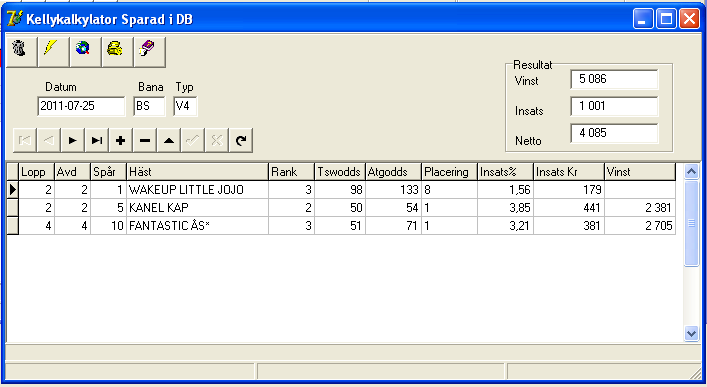Viewport: 707px width, 387px height.
Task: Click the Tswodds column header
Action: point(340,172)
